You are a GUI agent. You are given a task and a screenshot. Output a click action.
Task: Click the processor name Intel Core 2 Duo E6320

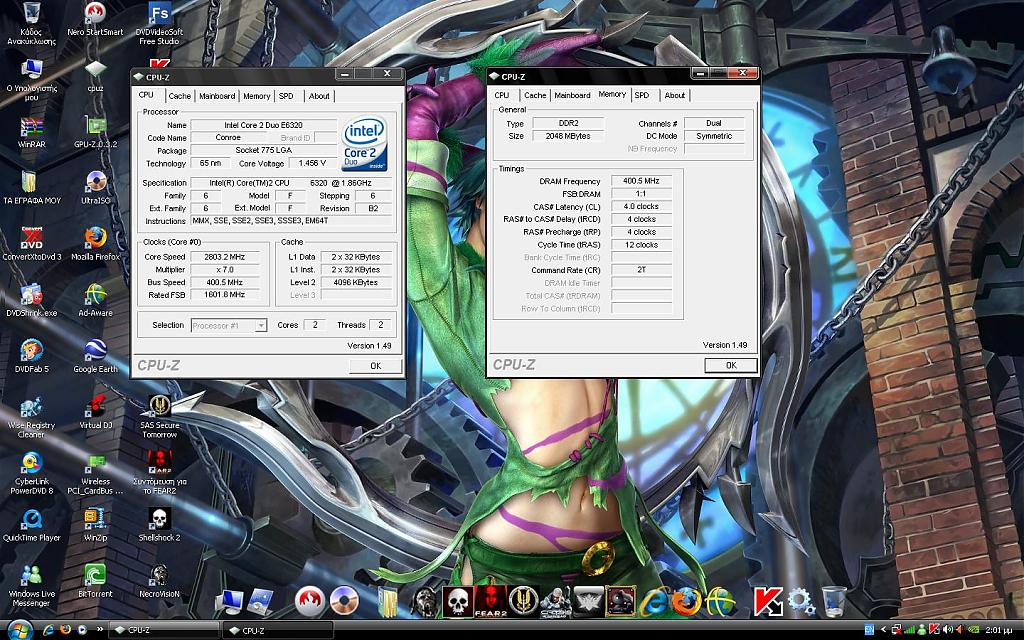[263, 125]
